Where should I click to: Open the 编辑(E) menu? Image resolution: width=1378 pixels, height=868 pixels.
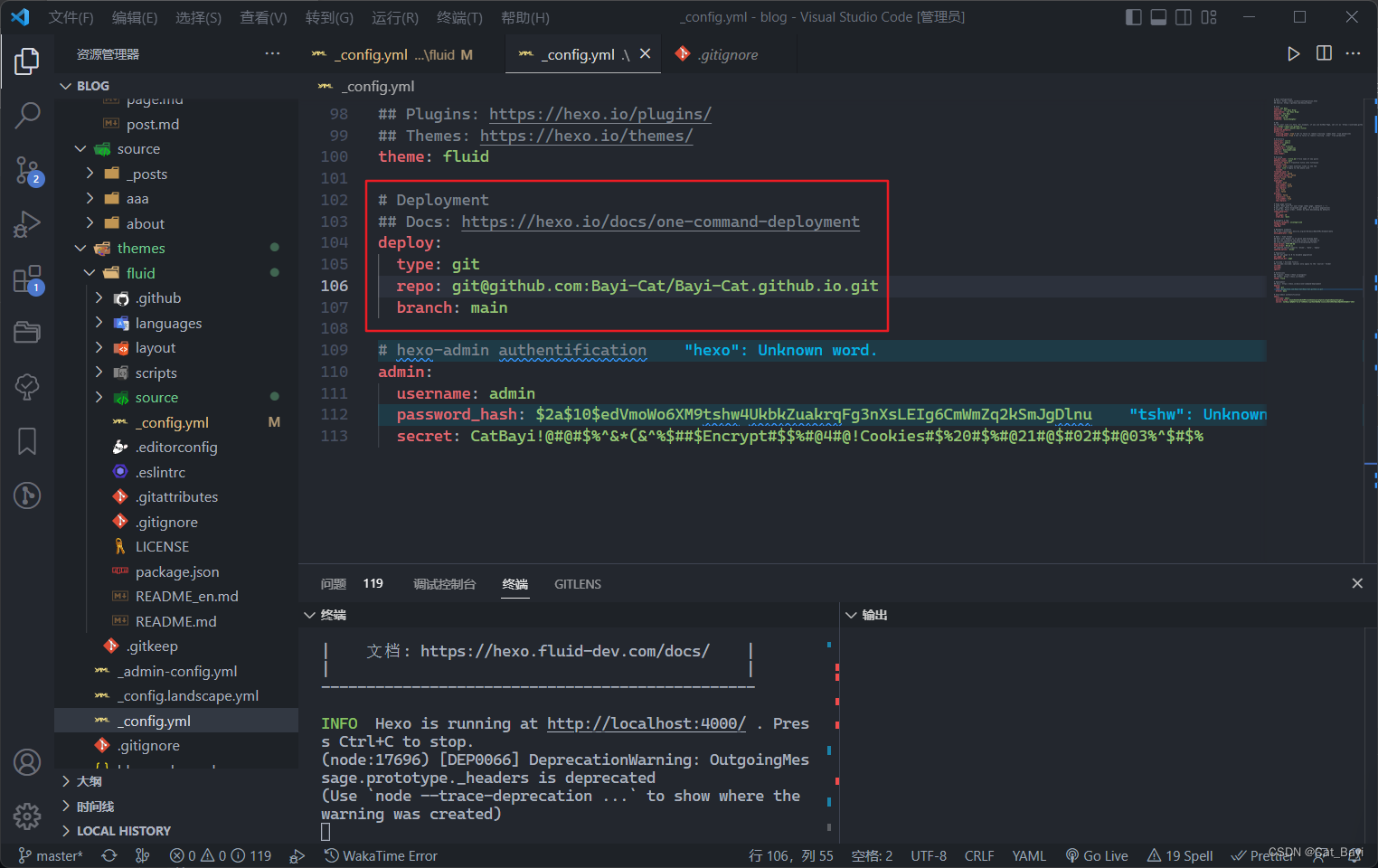135,17
